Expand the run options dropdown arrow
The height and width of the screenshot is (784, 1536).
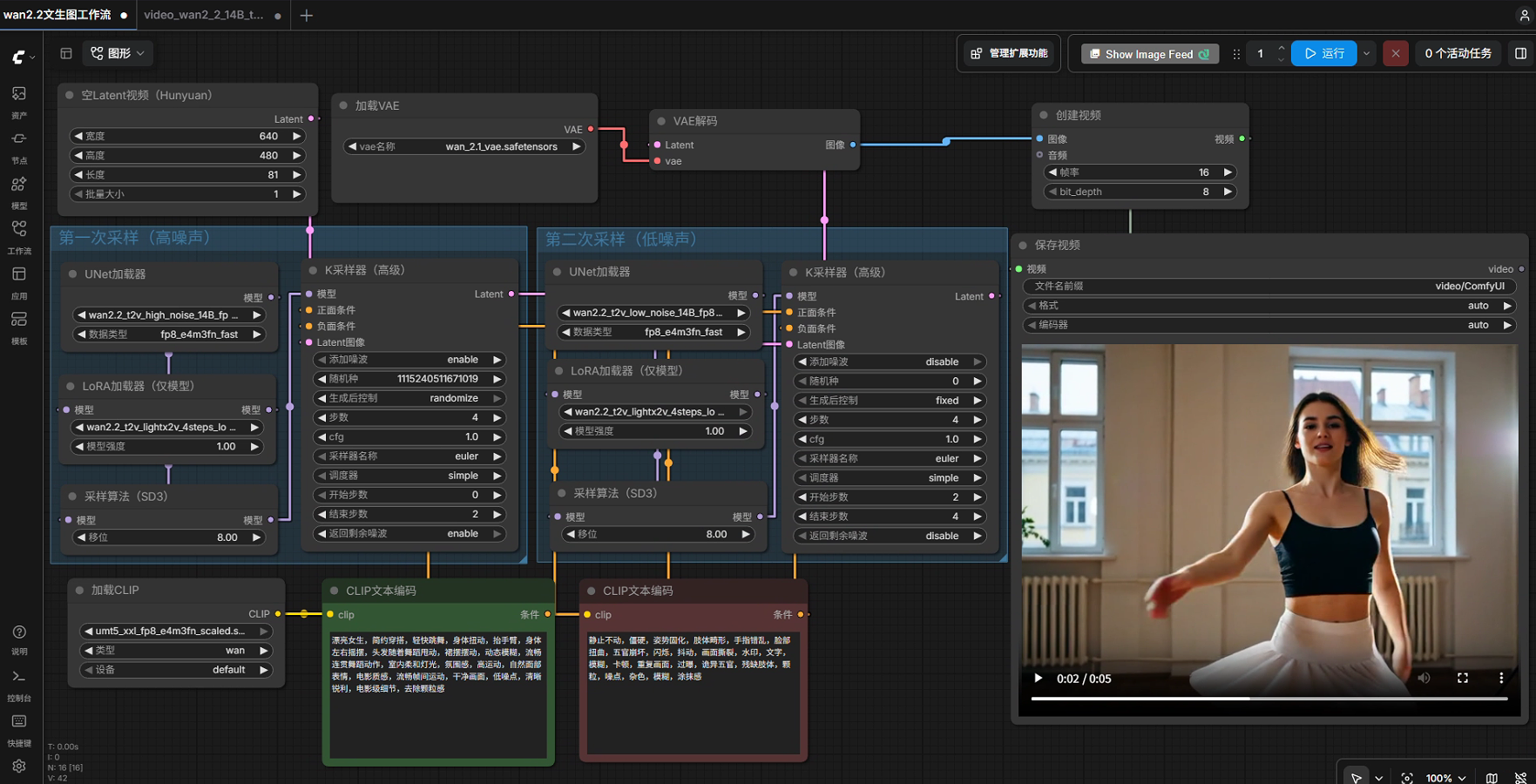pyautogui.click(x=1366, y=53)
